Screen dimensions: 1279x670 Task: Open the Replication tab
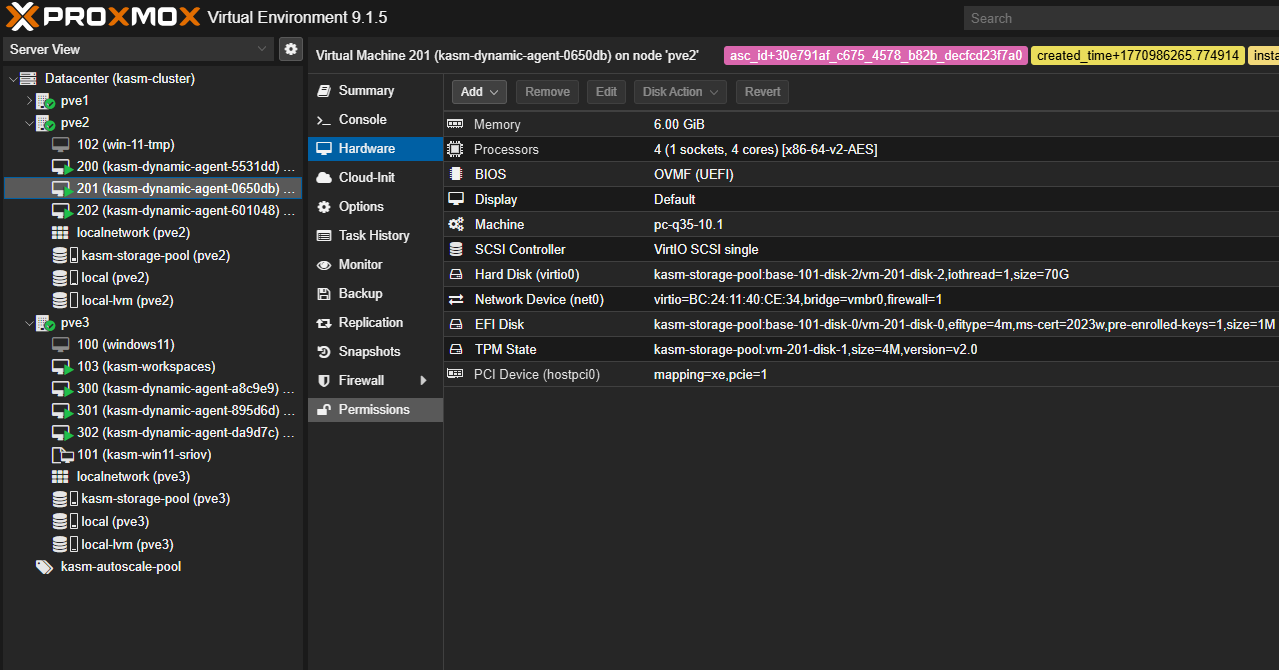coord(375,323)
